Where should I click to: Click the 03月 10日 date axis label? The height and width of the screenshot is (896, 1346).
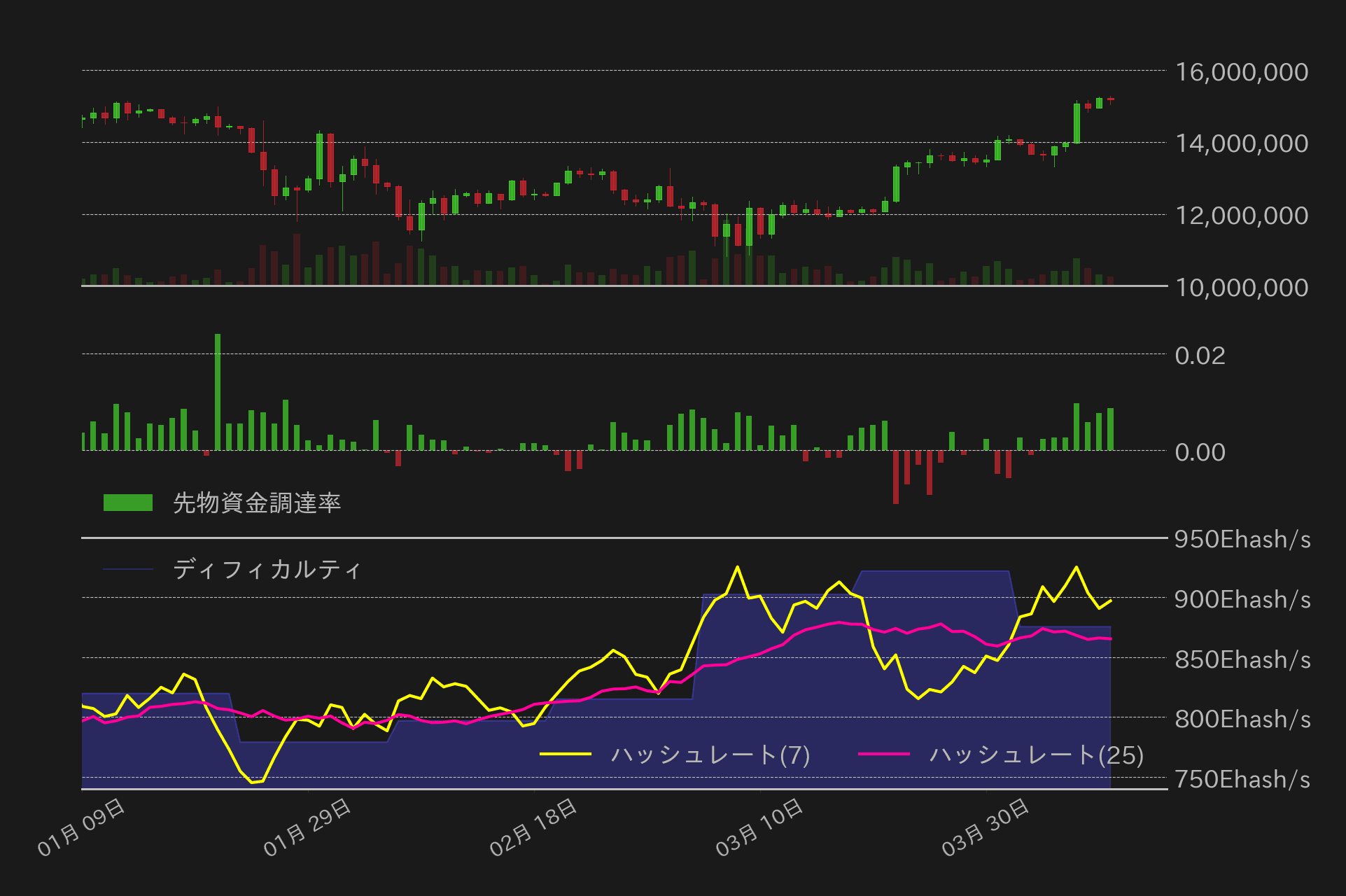pyautogui.click(x=759, y=827)
